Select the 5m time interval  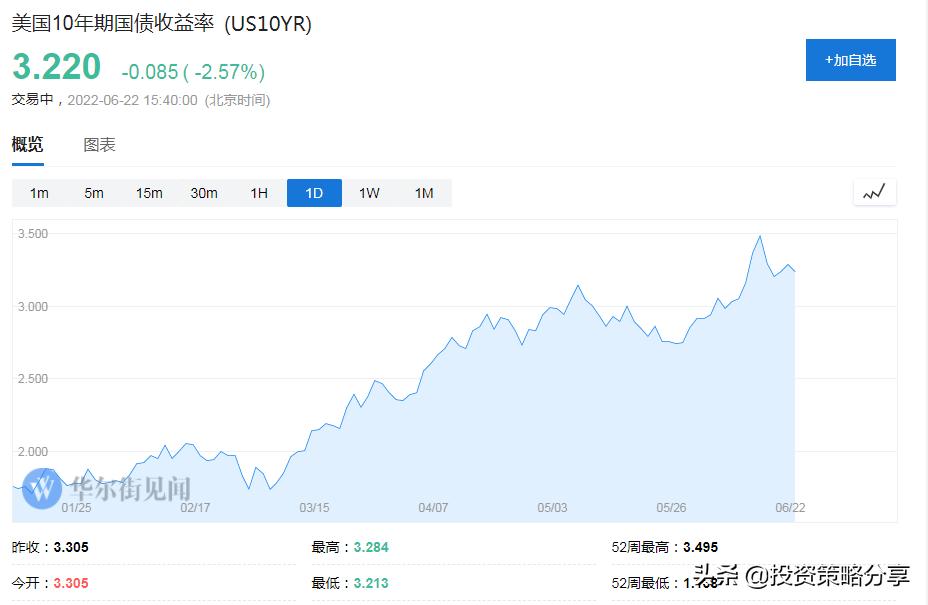[93, 192]
